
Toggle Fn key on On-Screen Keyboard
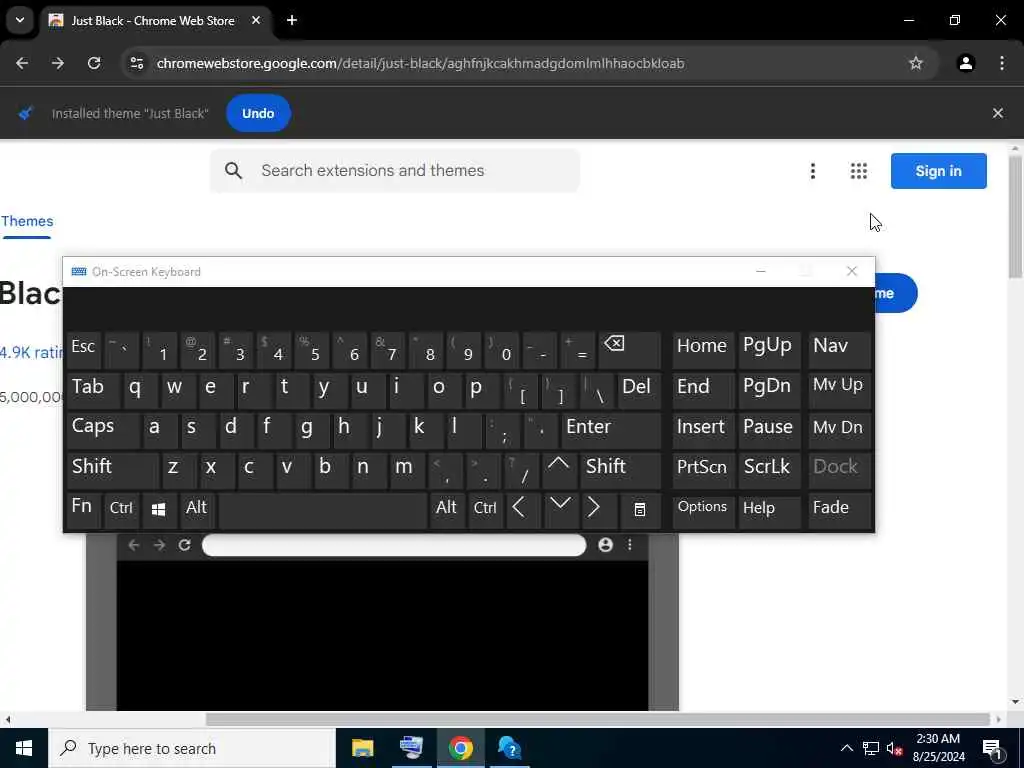pos(84,509)
